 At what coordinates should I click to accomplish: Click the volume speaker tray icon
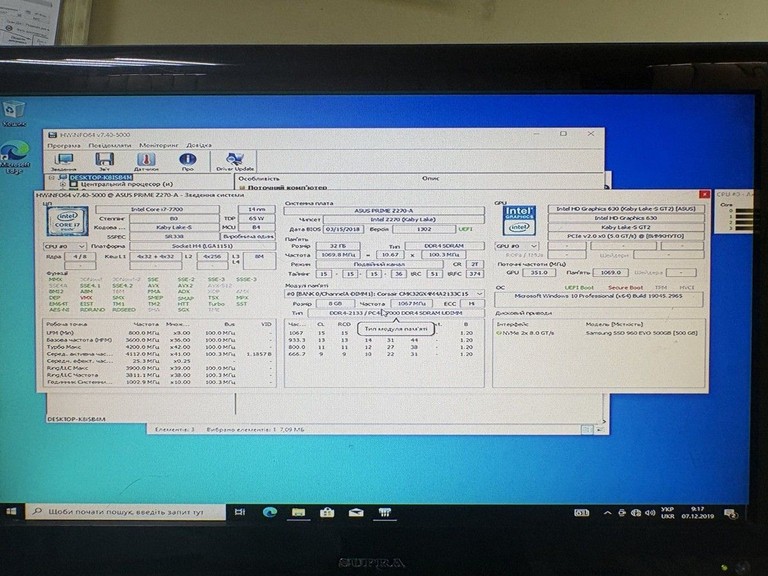[650, 513]
